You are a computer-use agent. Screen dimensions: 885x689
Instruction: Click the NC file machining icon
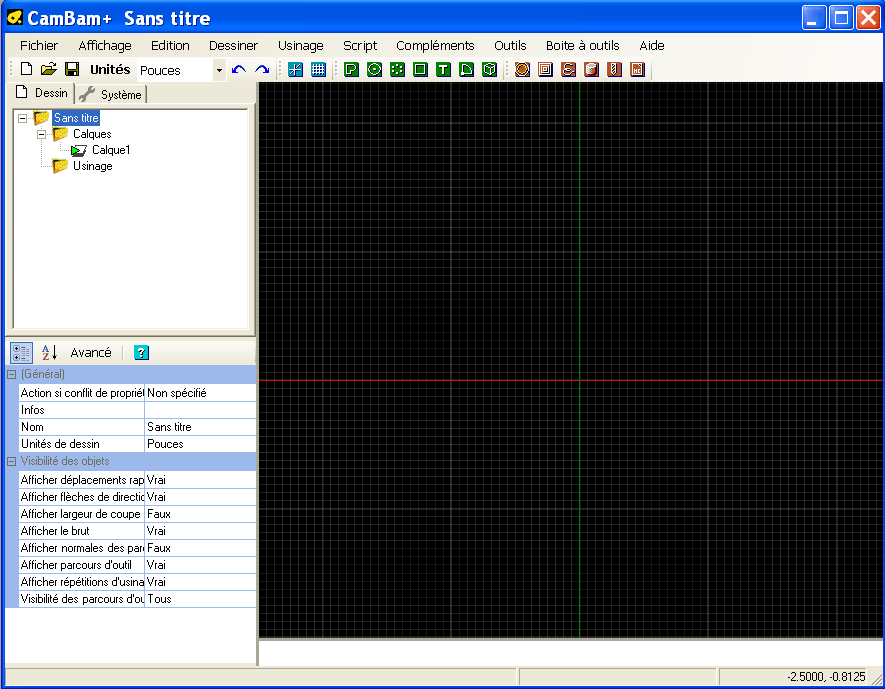coord(637,69)
